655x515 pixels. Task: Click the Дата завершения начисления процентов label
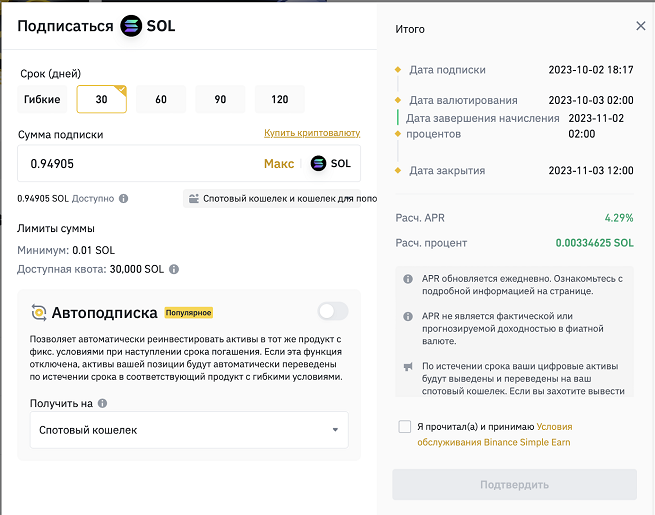[x=482, y=126]
